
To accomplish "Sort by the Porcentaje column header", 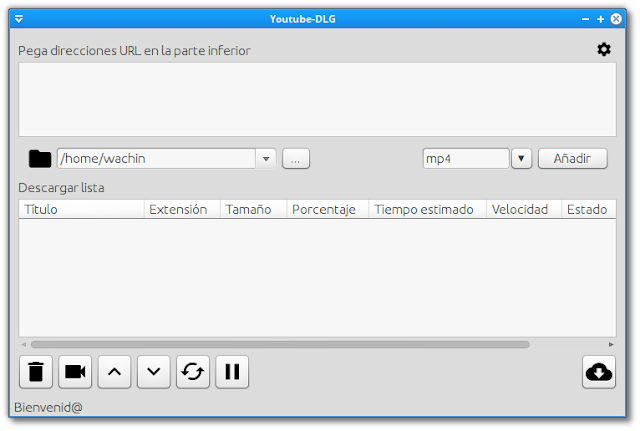I will coord(328,209).
